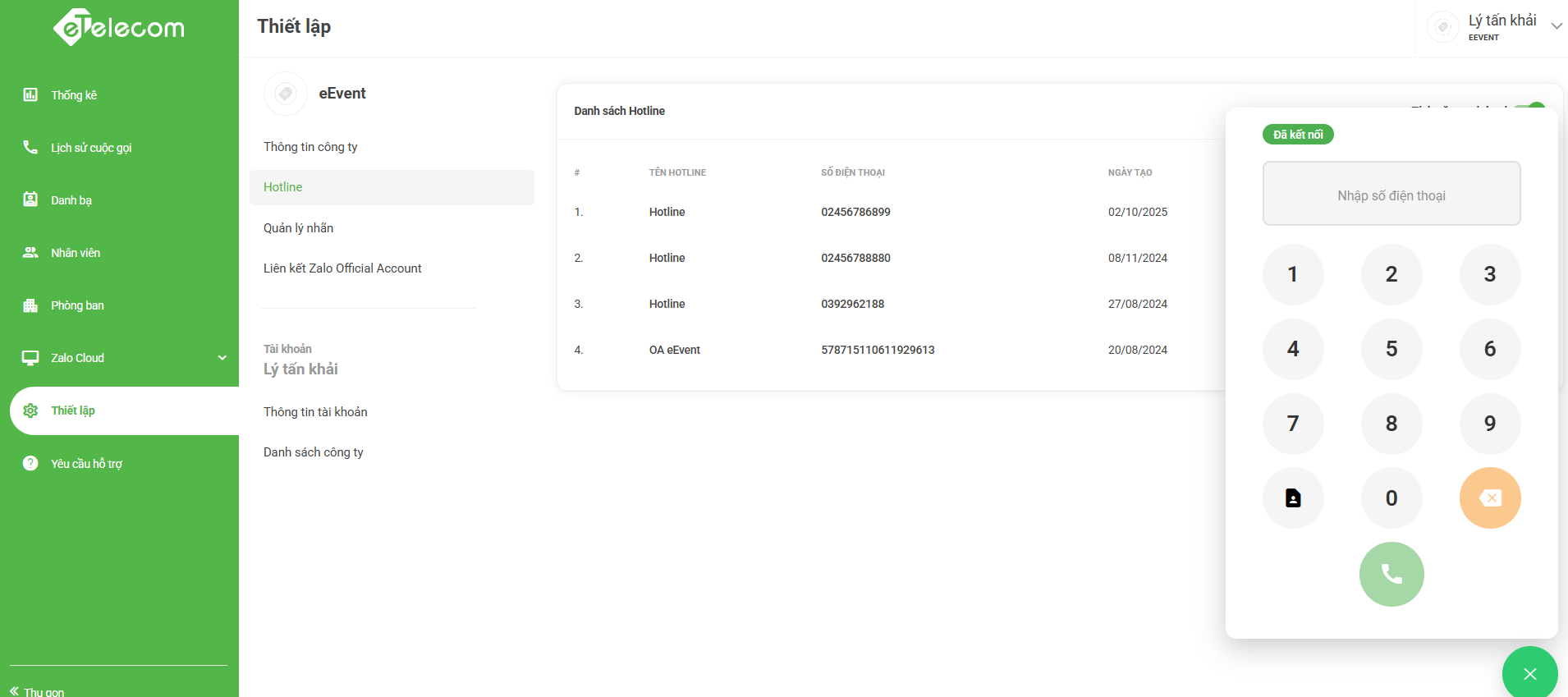Screen dimensions: 1568x697
Task: Open the Thống kê statistics page
Action: coord(74,95)
